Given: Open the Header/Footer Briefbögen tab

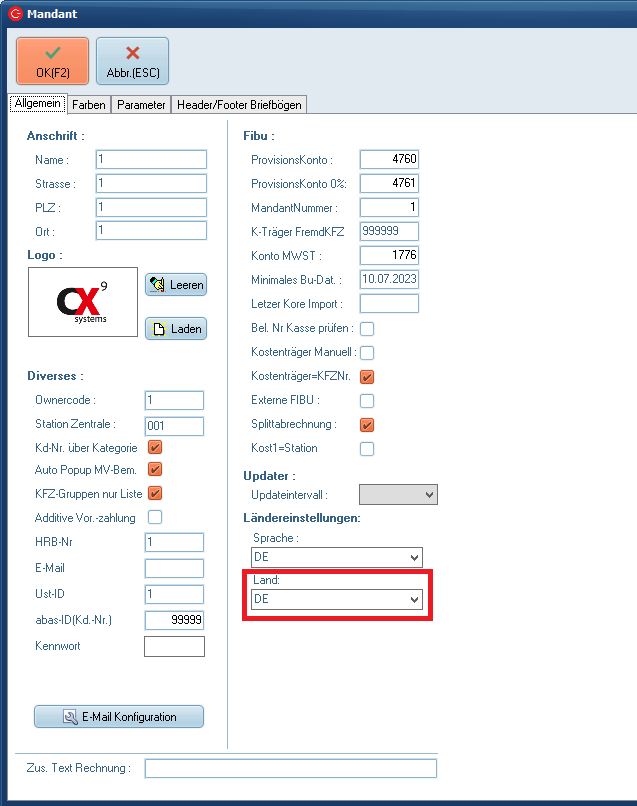Looking at the screenshot, I should pyautogui.click(x=239, y=104).
